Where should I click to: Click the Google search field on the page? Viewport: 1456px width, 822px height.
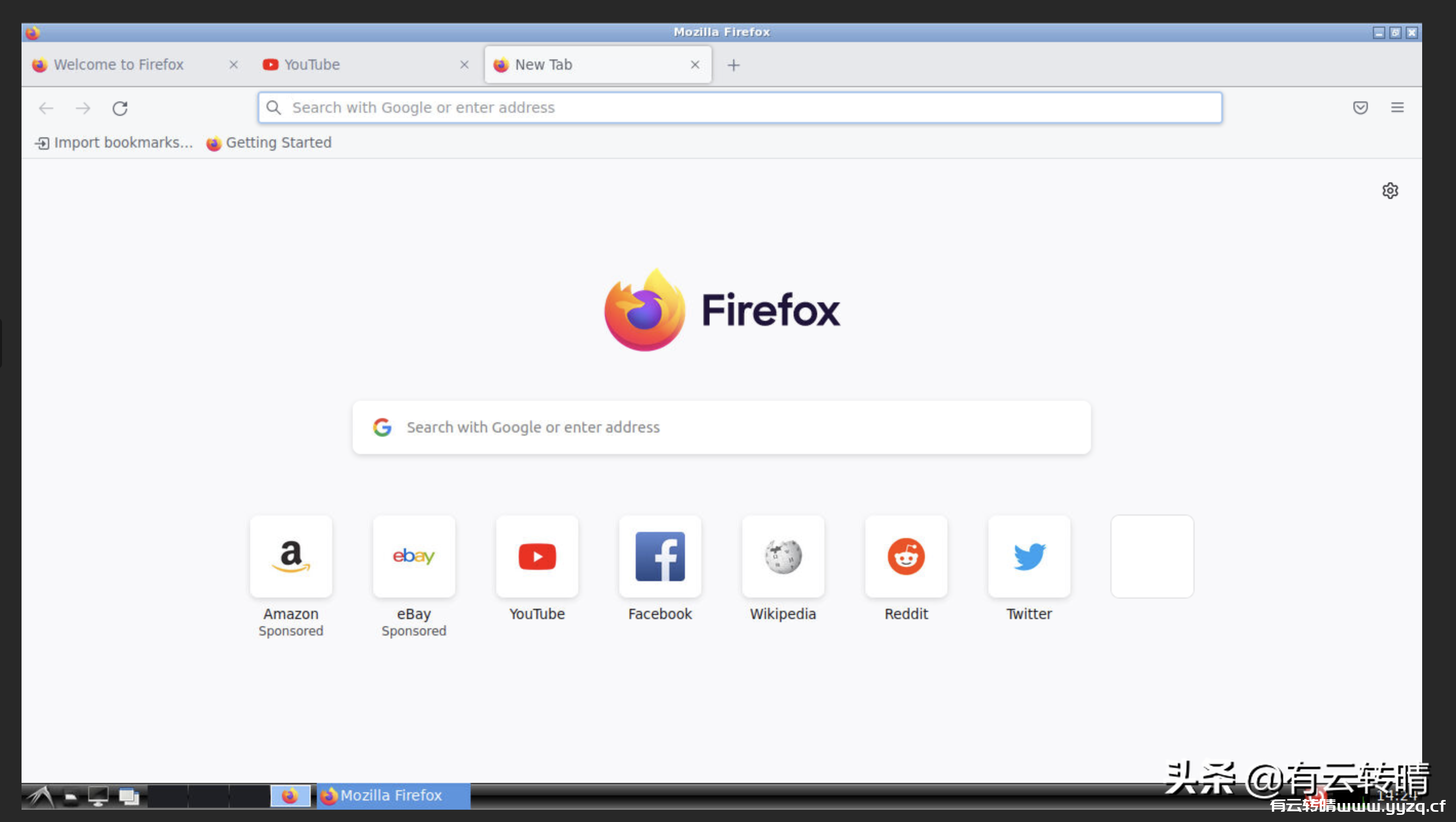721,428
